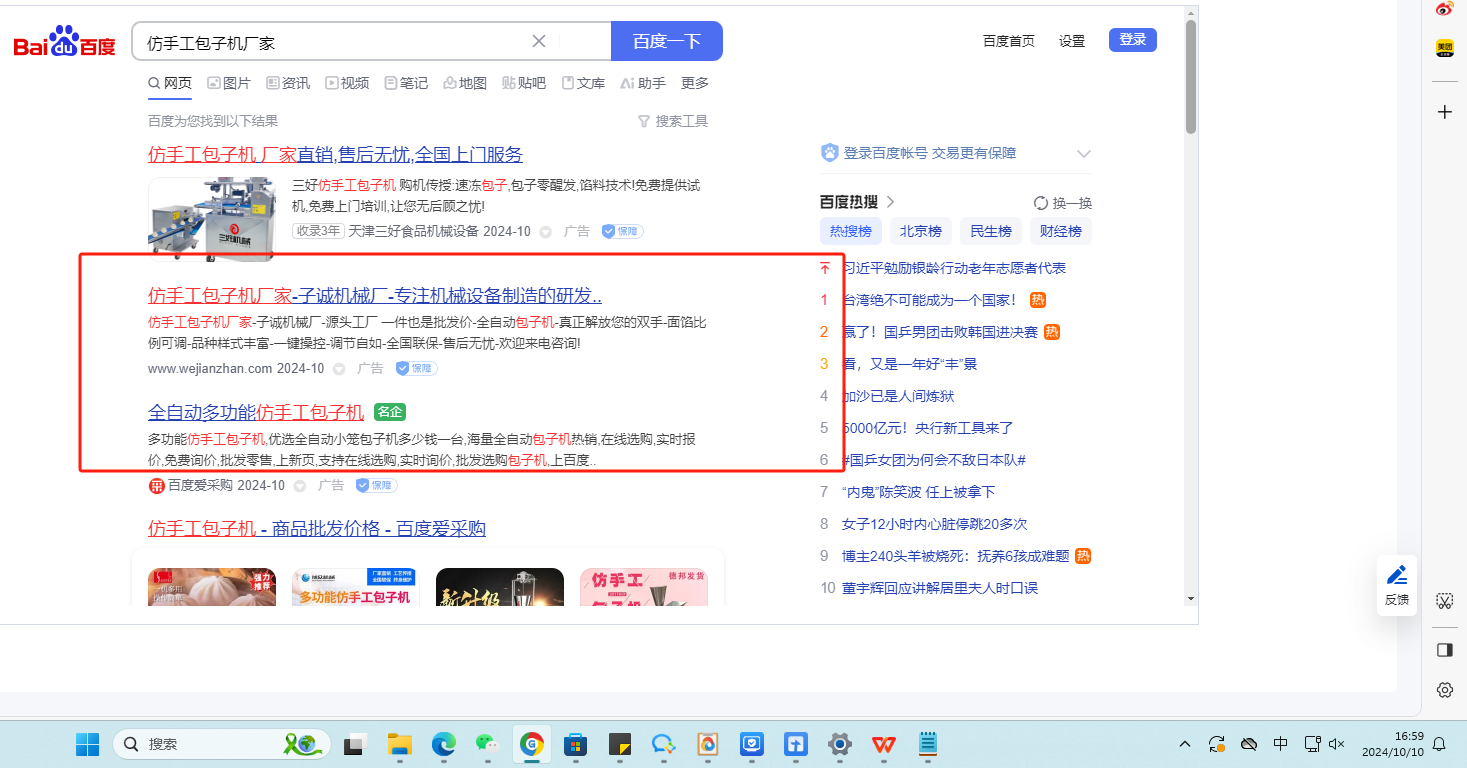Refresh hot searches with 换一换
This screenshot has width=1467, height=768.
pos(1062,203)
